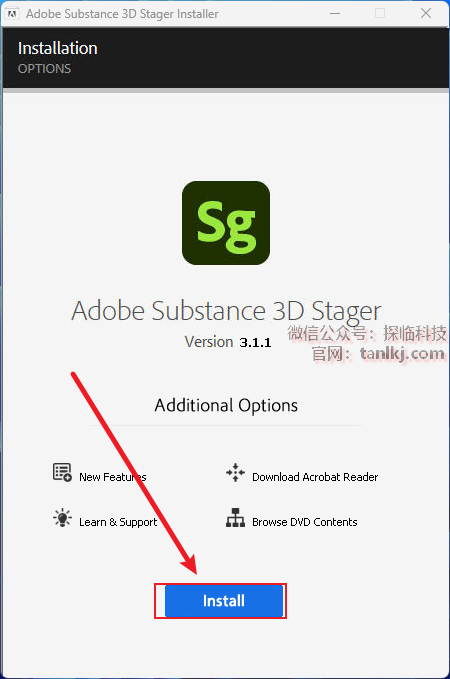Select the Learn & Support lightbulb icon

point(62,517)
